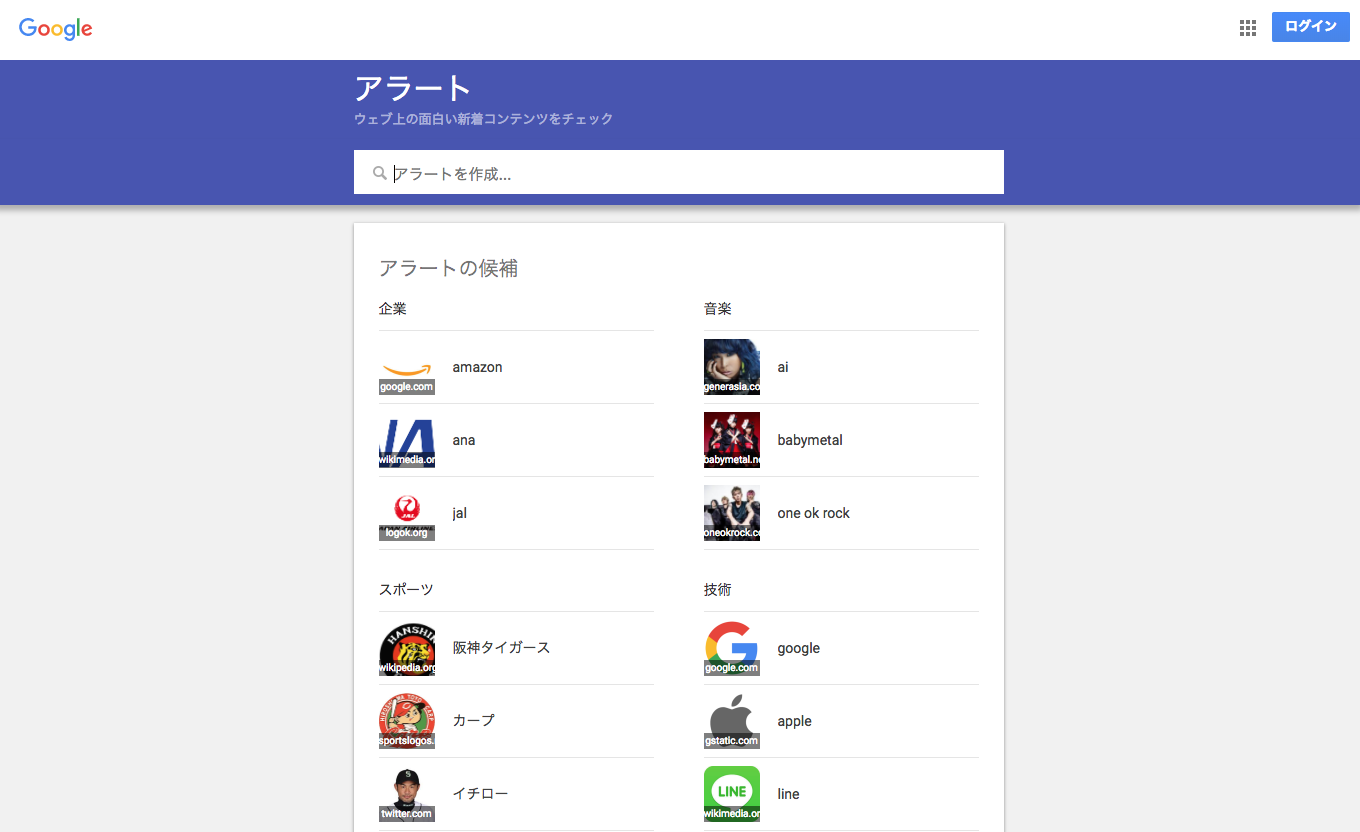
Task: Click the スポーツ category heading
Action: [x=407, y=590]
